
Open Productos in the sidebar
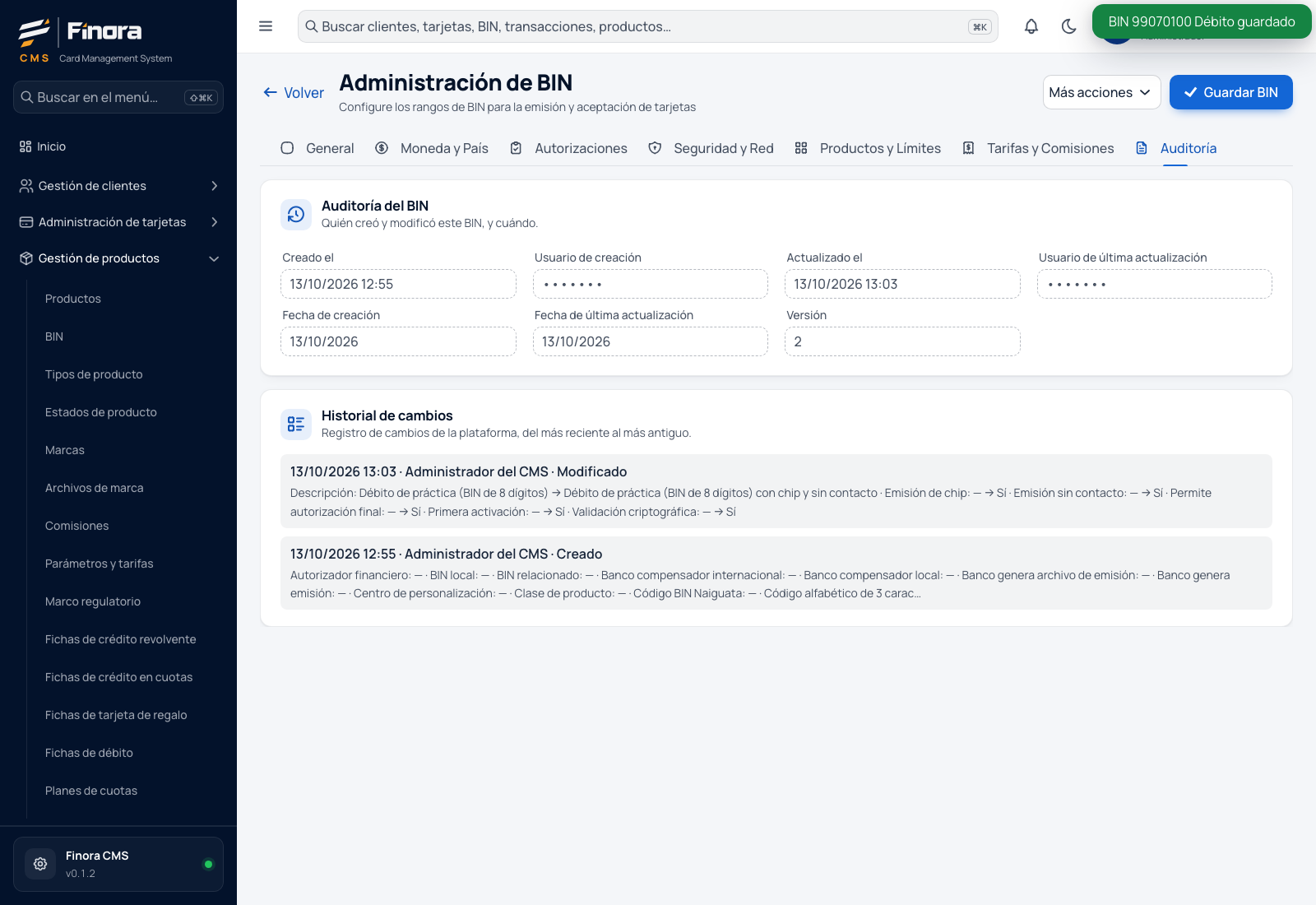coord(73,299)
